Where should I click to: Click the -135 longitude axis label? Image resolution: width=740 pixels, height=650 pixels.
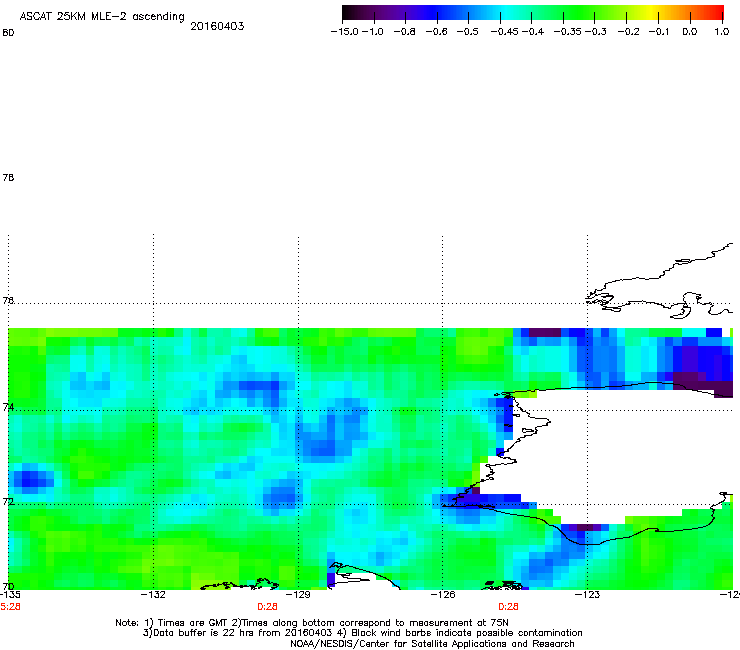[x=10, y=595]
